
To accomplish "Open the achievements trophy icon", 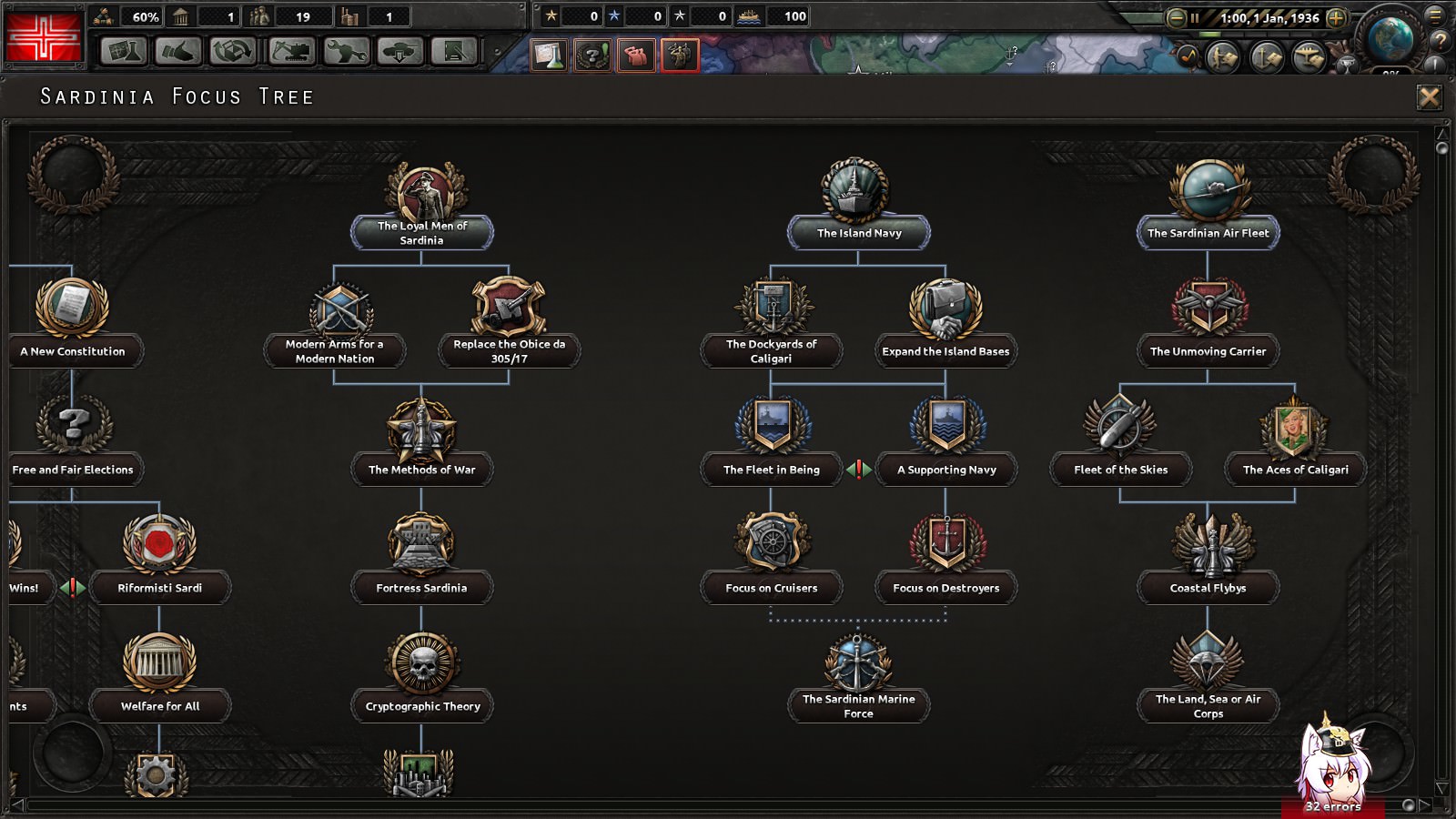I will [1347, 64].
